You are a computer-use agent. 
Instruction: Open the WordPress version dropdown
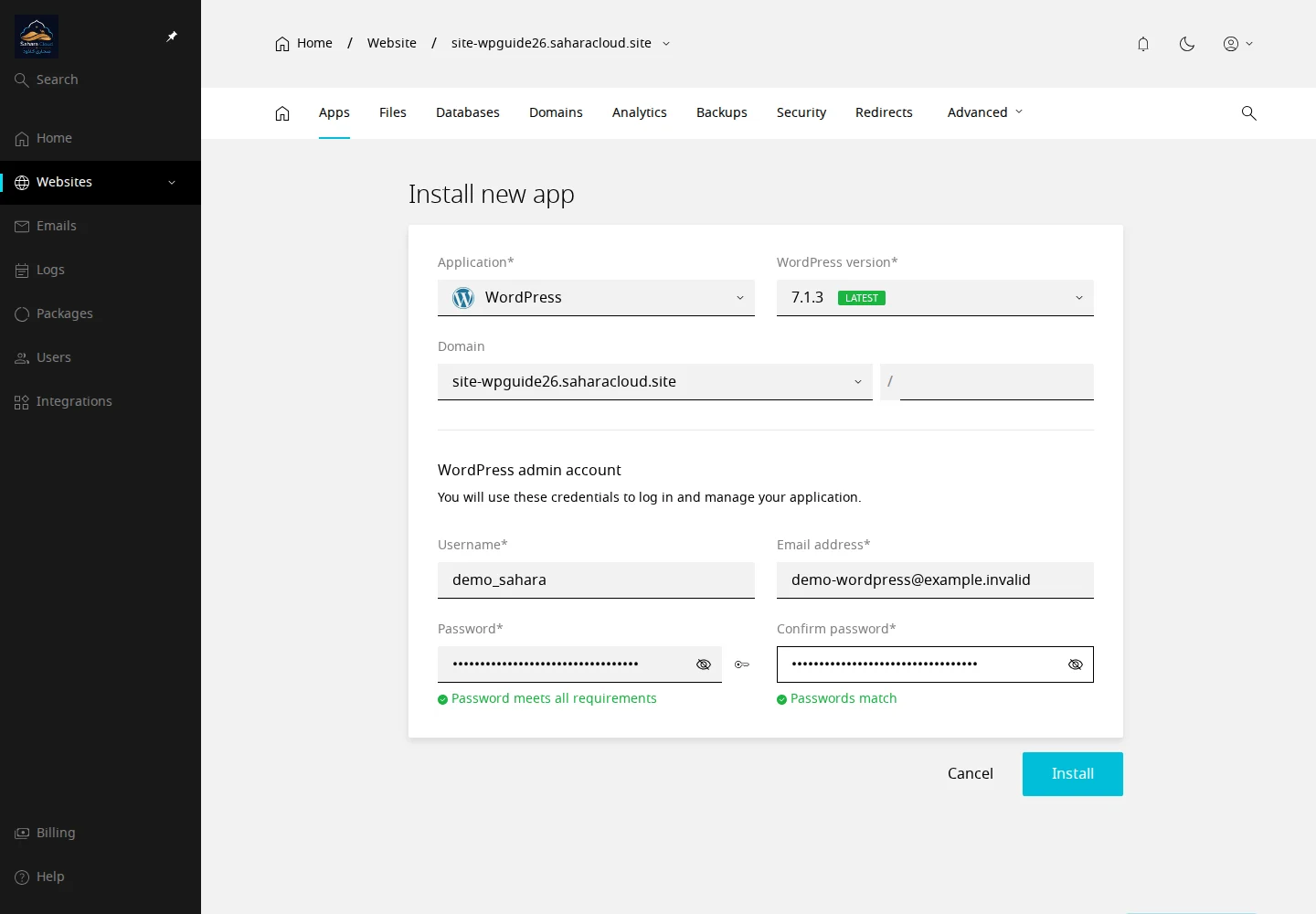tap(935, 298)
